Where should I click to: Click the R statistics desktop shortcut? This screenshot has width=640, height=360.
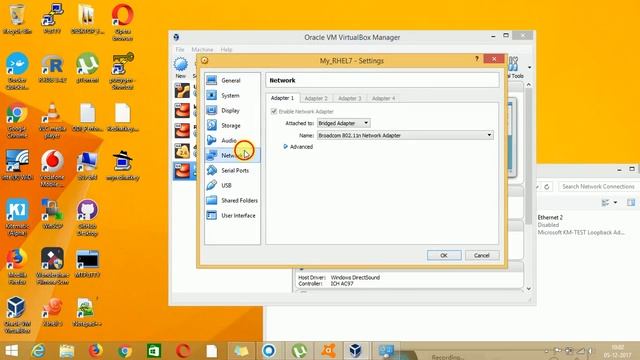52,68
